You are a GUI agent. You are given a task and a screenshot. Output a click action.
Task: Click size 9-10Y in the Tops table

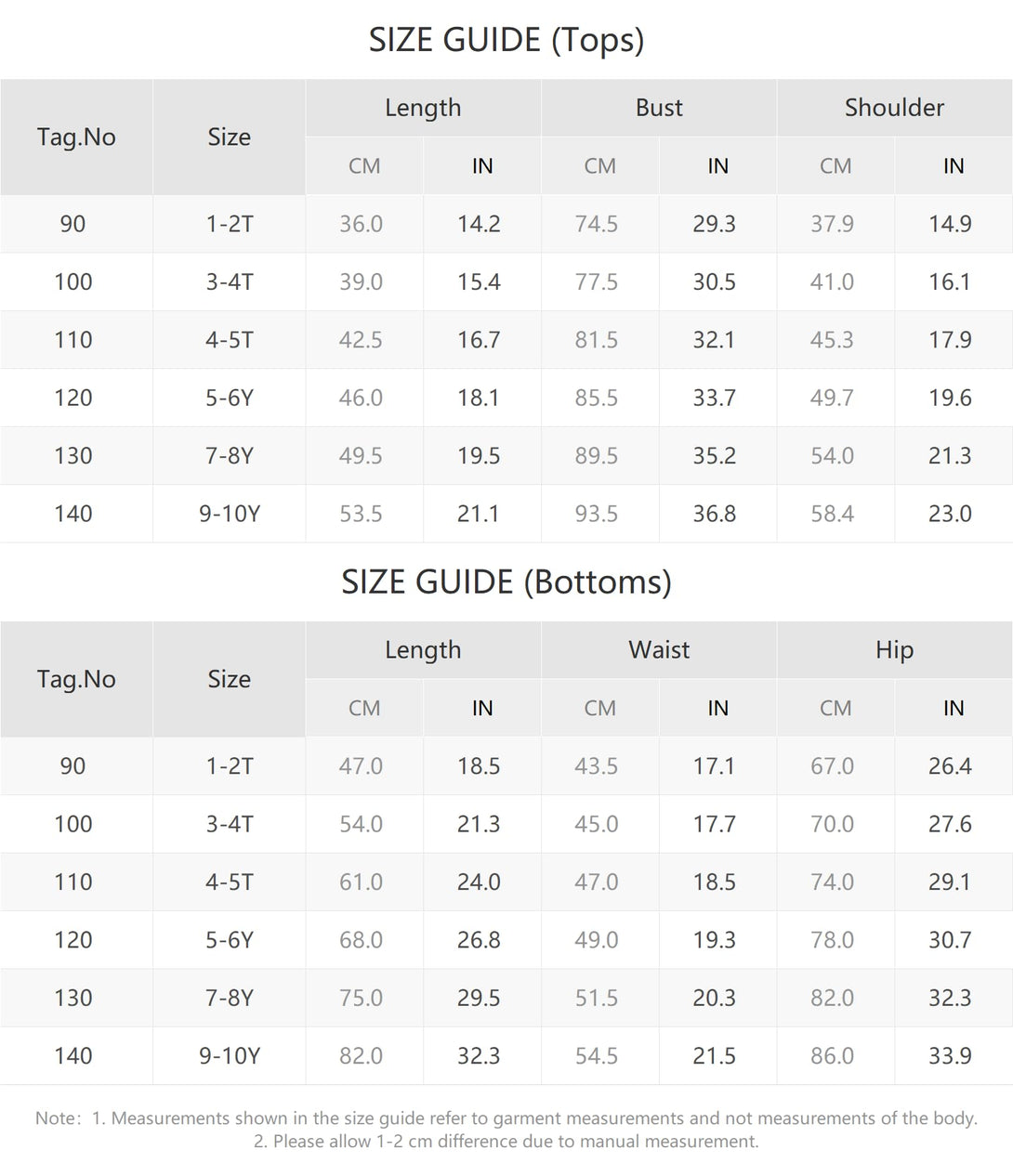coord(230,514)
